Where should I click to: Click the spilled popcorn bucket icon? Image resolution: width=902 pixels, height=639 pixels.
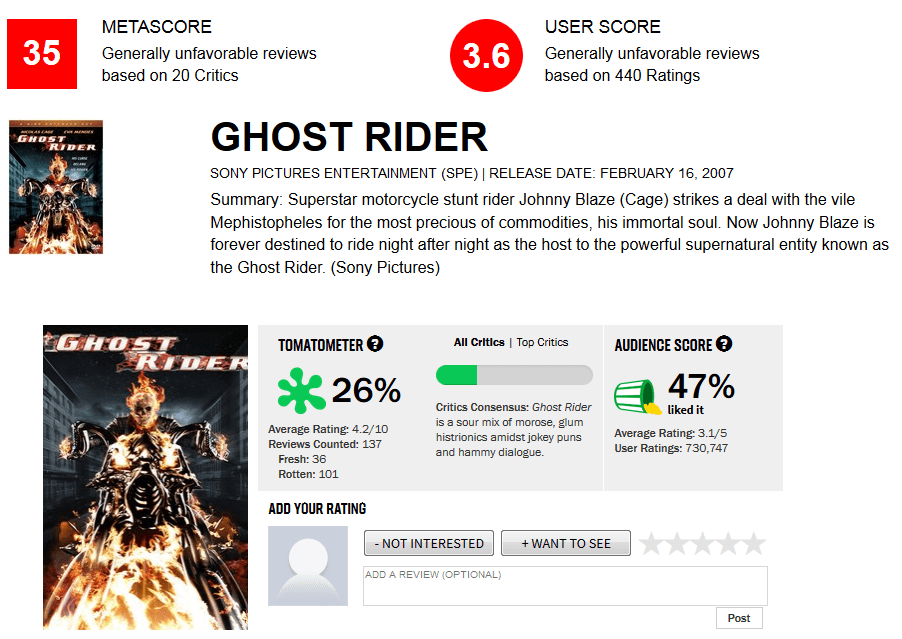pos(636,396)
